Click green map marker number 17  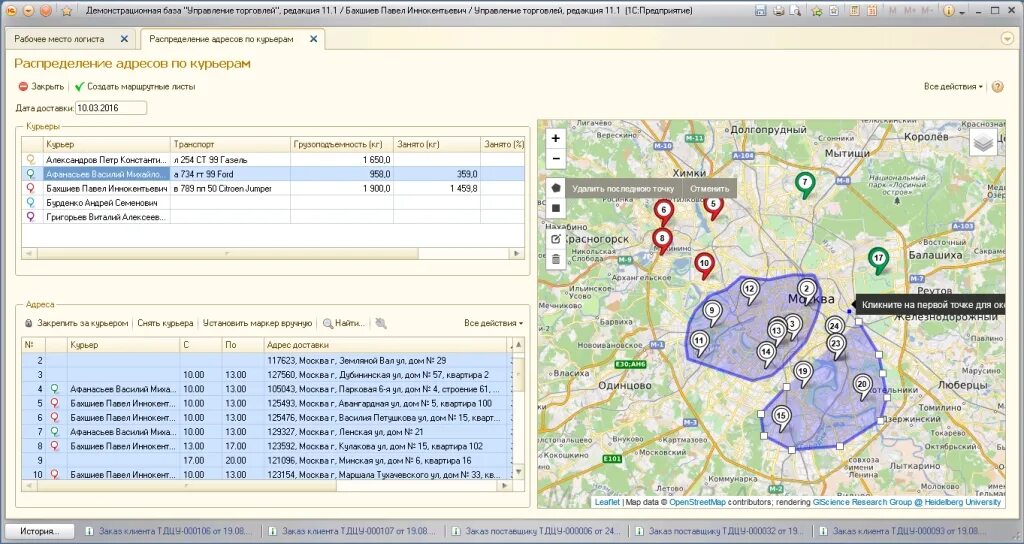pyautogui.click(x=878, y=259)
